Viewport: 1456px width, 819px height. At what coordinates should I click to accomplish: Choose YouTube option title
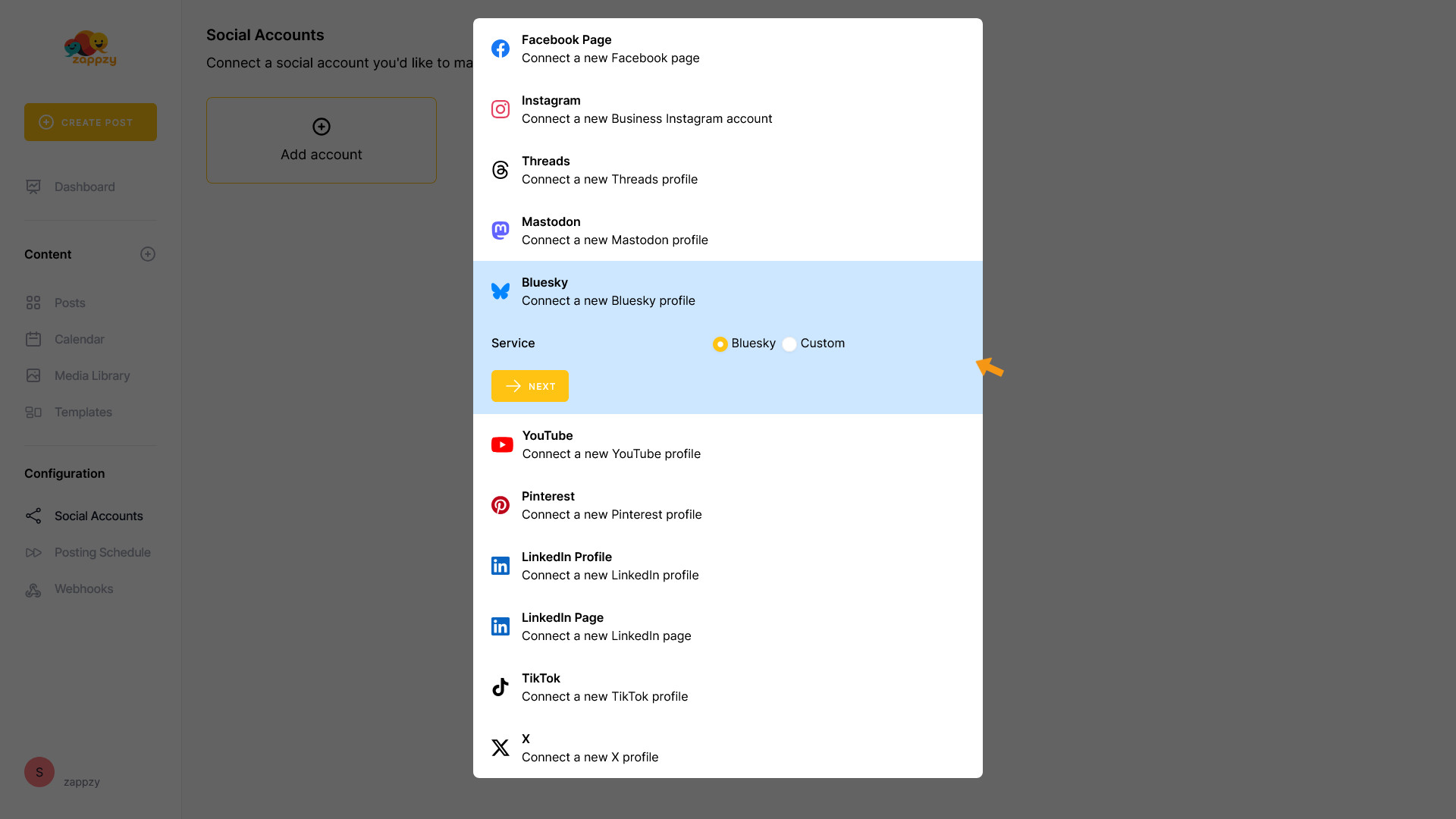click(548, 435)
